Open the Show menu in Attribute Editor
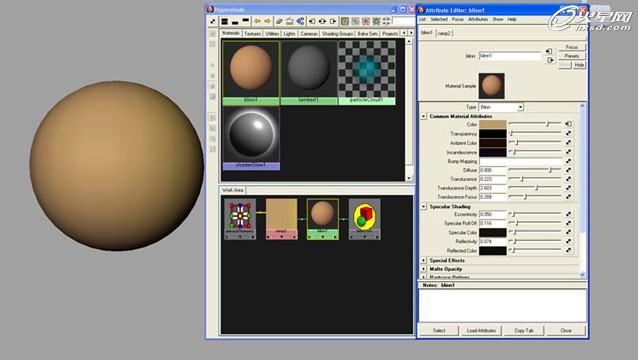 [x=498, y=19]
